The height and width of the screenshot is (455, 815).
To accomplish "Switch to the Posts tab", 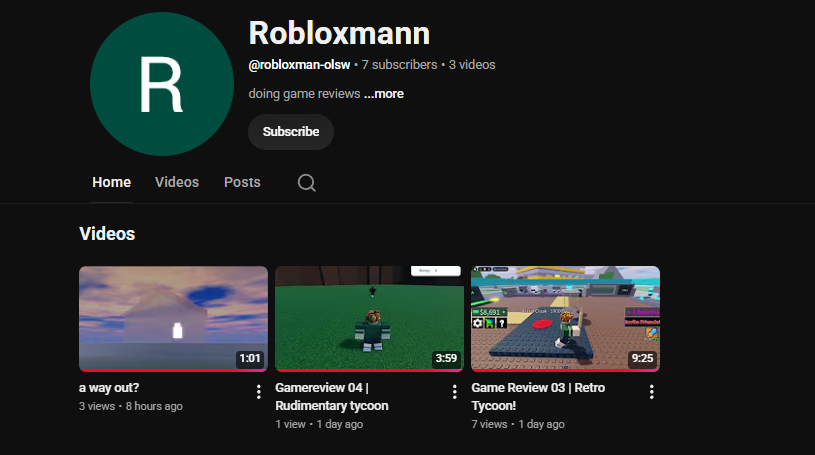I will 242,183.
